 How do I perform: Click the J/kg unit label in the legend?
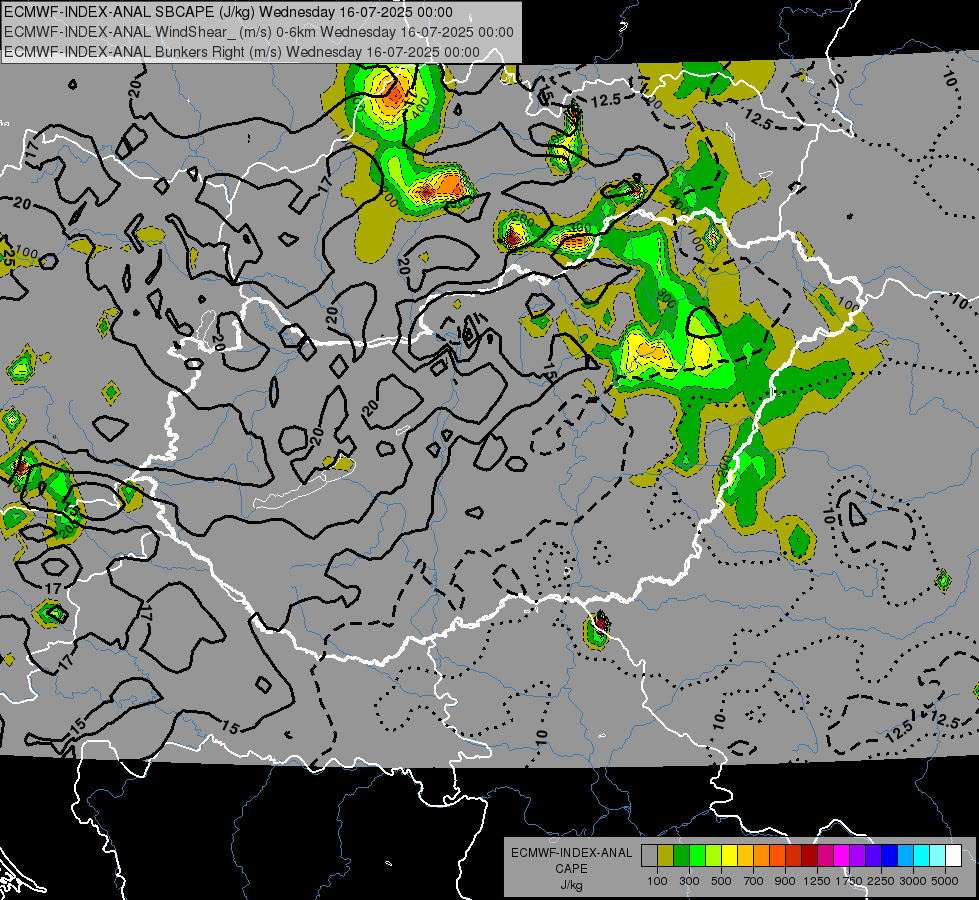tap(571, 885)
